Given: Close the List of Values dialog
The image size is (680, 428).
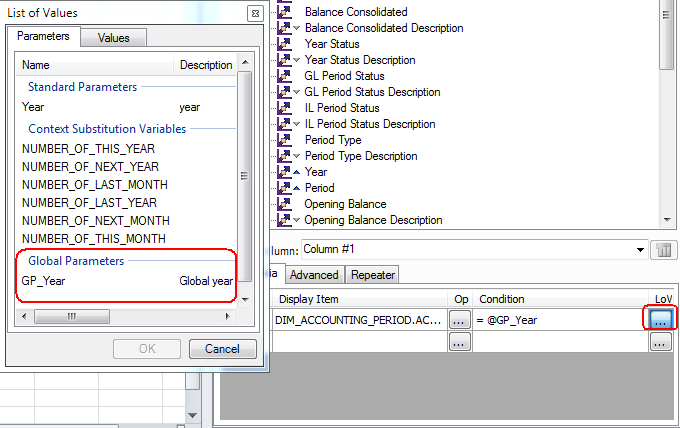Looking at the screenshot, I should (x=255, y=13).
